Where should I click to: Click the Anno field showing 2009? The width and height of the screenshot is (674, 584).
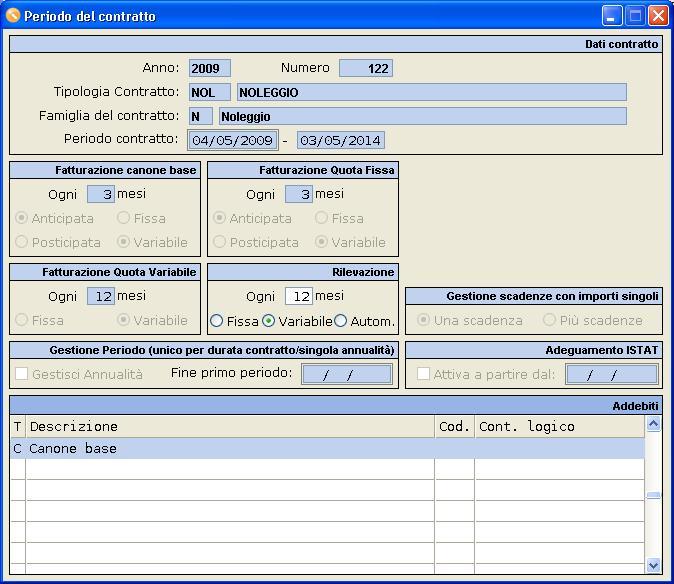click(210, 68)
